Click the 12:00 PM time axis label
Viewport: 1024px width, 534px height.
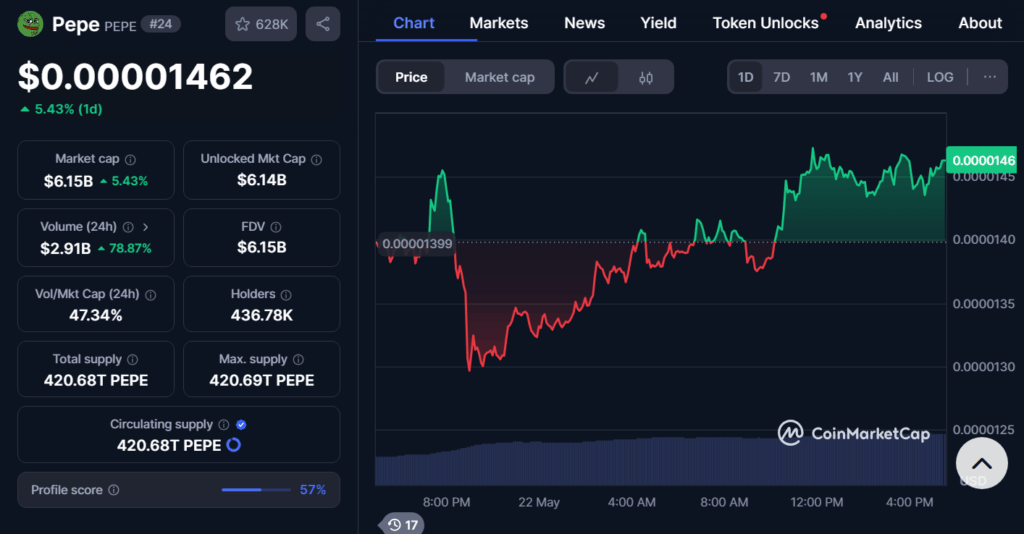(x=816, y=503)
